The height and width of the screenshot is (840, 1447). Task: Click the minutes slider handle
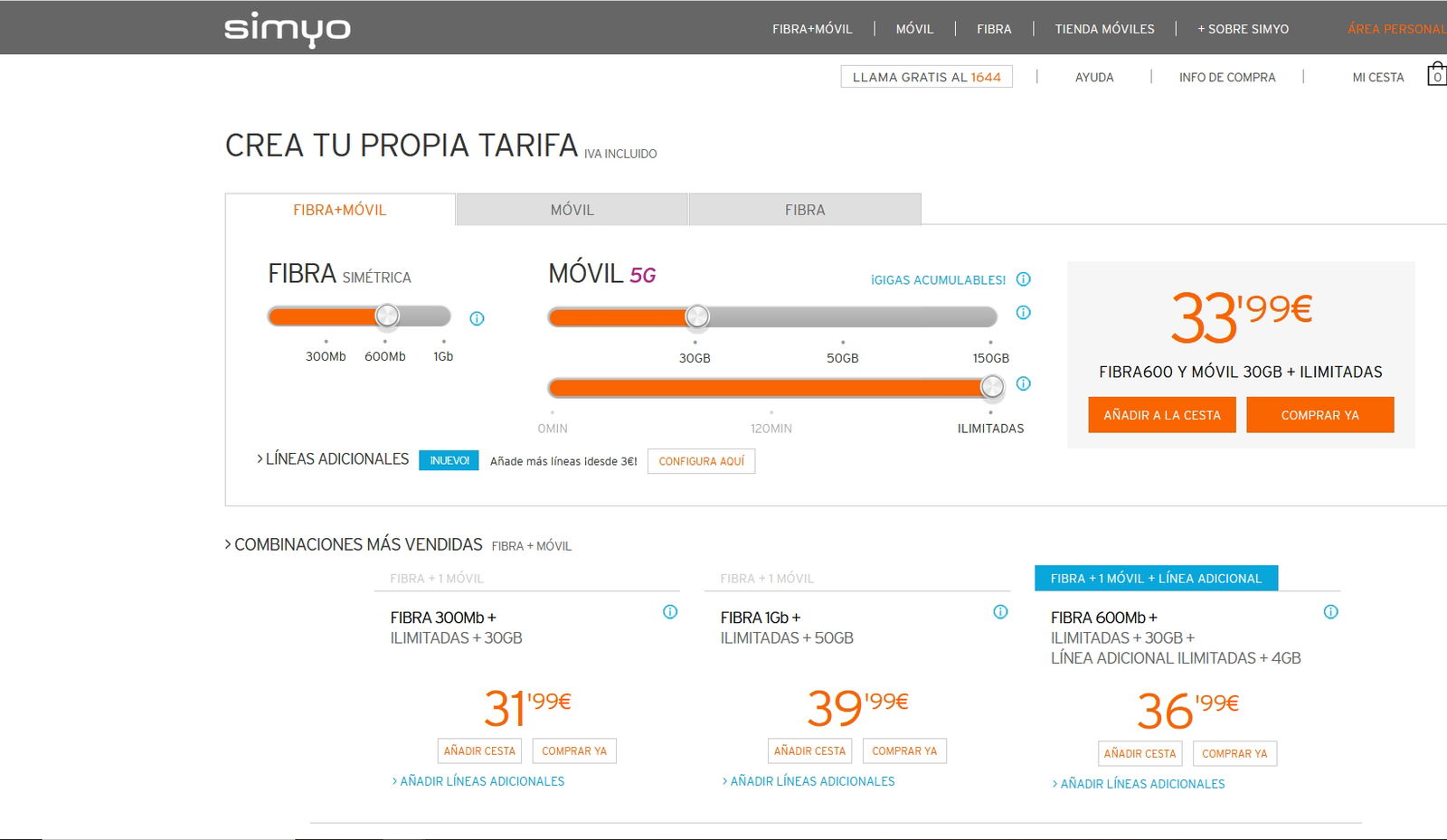click(992, 387)
